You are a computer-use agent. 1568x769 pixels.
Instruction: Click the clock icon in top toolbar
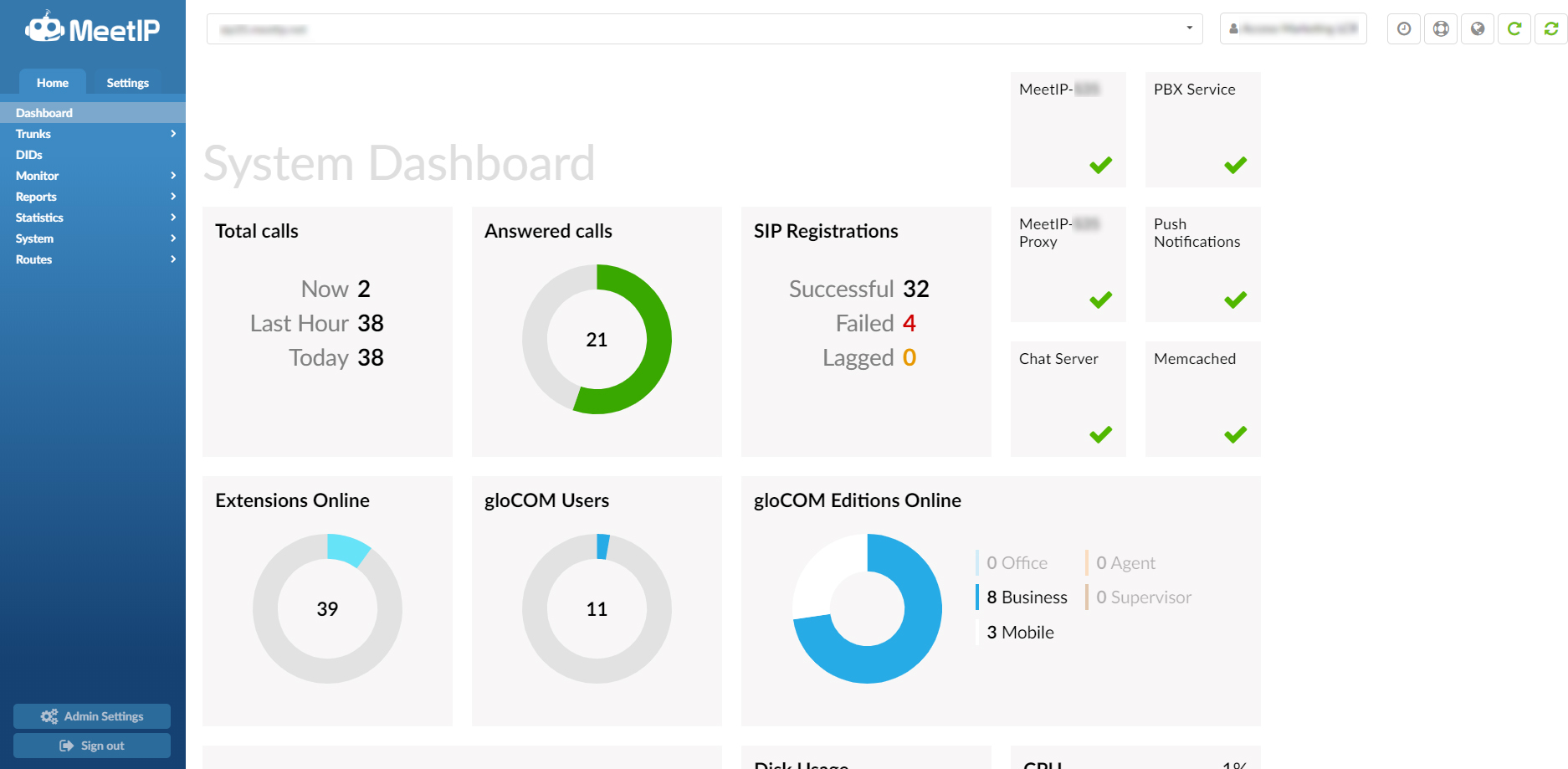coord(1404,29)
